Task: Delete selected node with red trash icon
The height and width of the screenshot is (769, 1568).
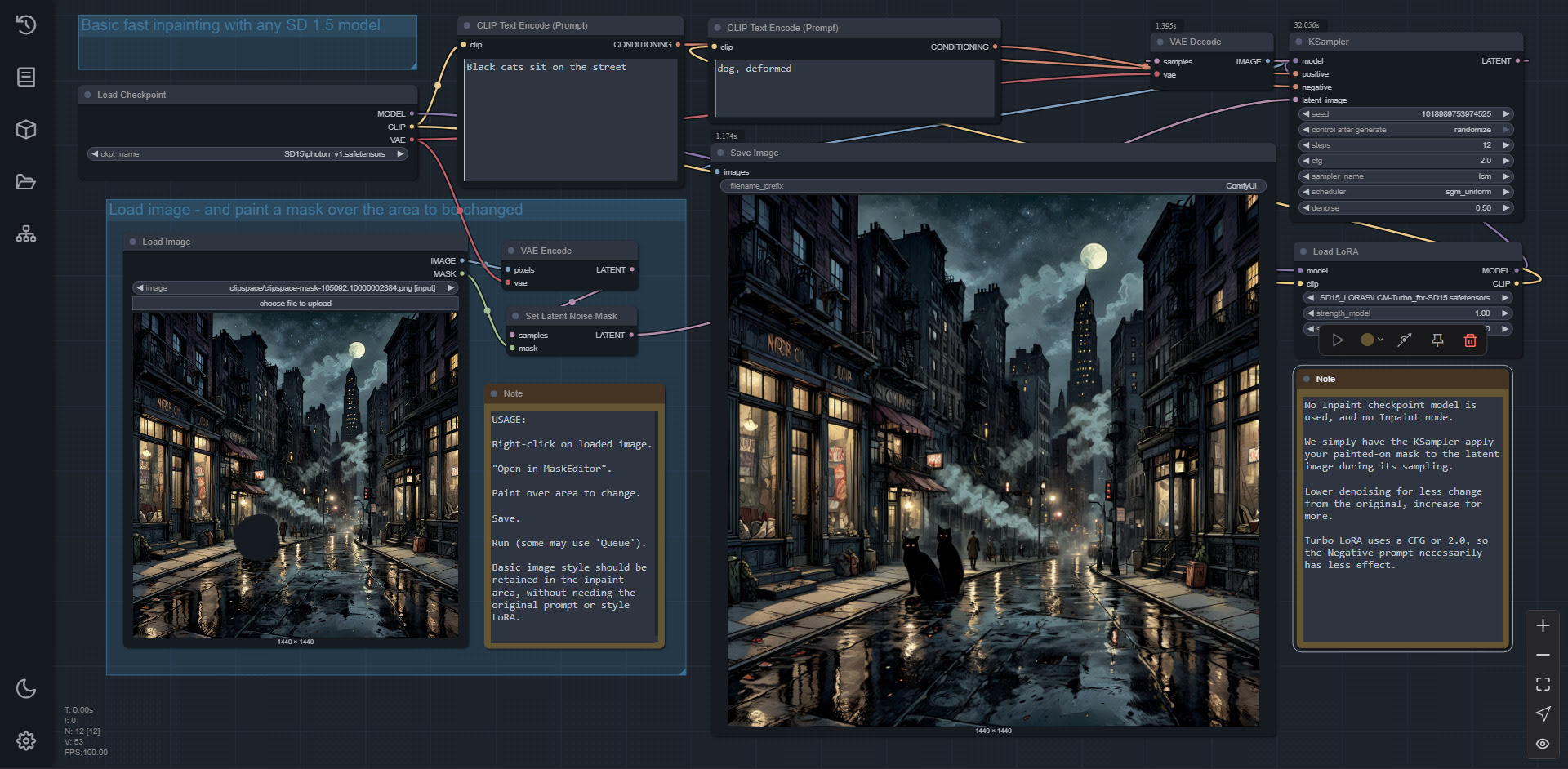Action: coord(1470,340)
